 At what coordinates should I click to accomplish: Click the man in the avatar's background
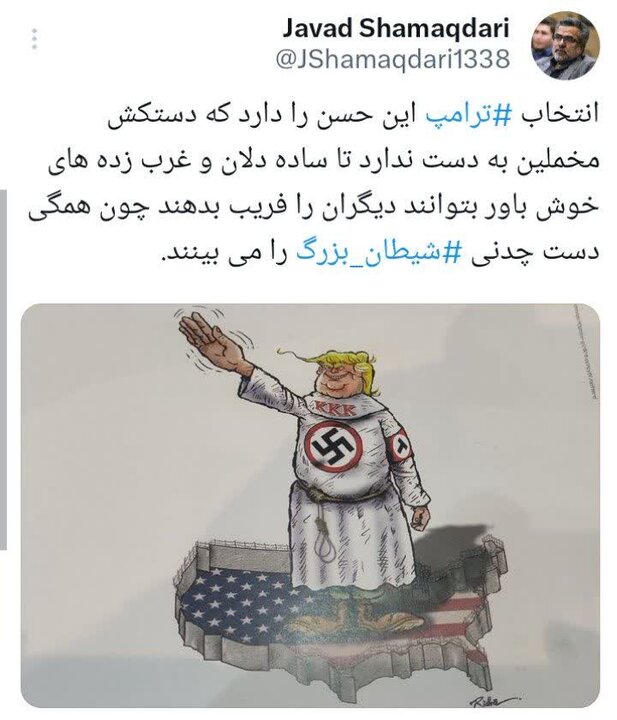[541, 41]
